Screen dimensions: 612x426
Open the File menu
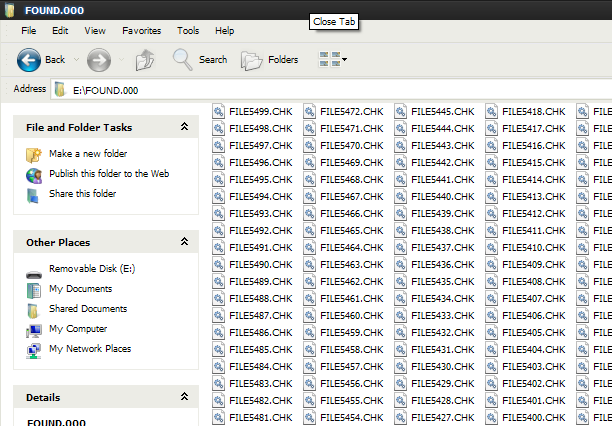point(28,30)
